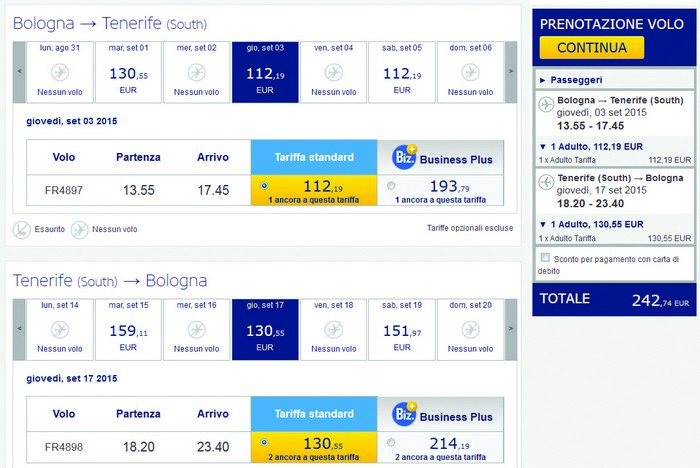Select the 112,19 standard fare radio button

click(264, 185)
